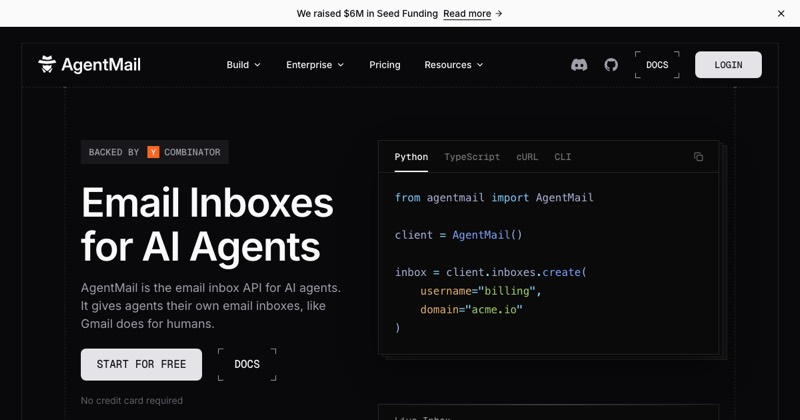The image size is (800, 420).
Task: Click 'We raised $6M in Seed Funding' text
Action: pyautogui.click(x=367, y=14)
